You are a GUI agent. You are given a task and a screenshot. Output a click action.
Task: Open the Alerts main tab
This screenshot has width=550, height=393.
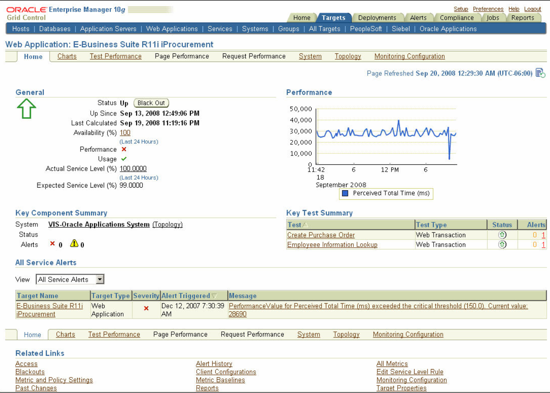point(418,18)
